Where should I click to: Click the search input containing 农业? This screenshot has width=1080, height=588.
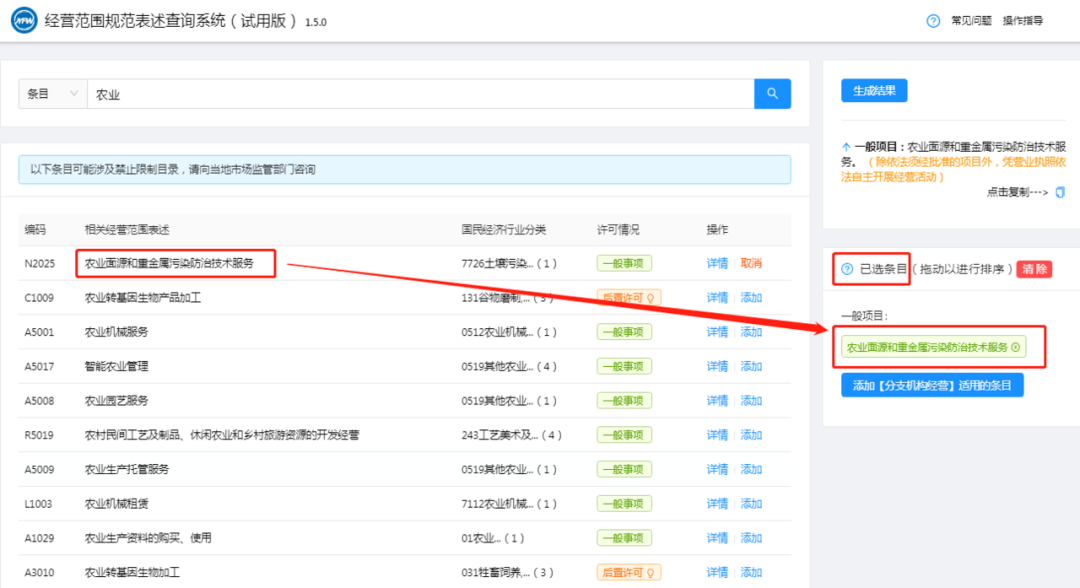point(420,94)
